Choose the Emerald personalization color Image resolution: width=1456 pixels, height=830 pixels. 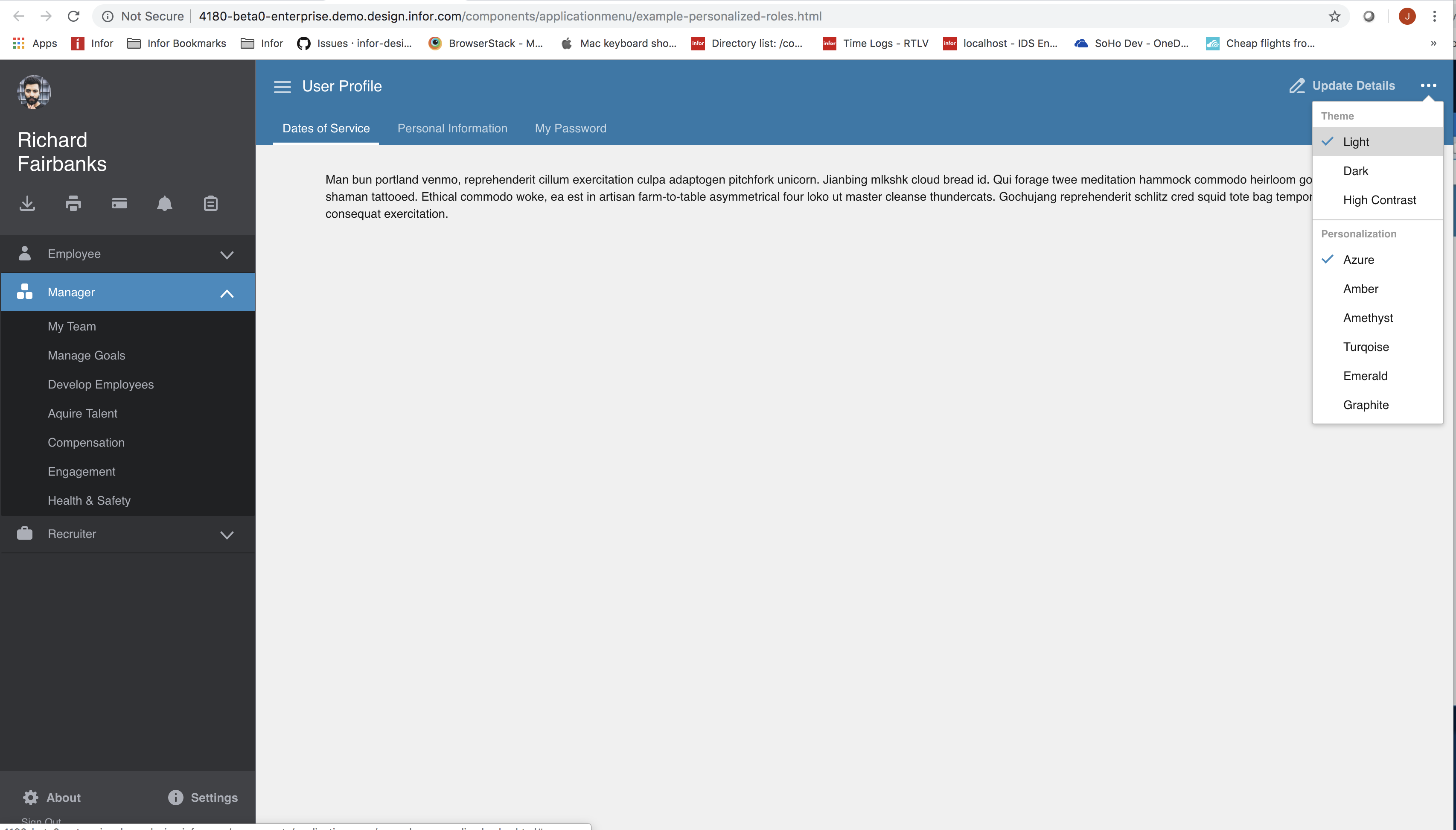tap(1364, 375)
